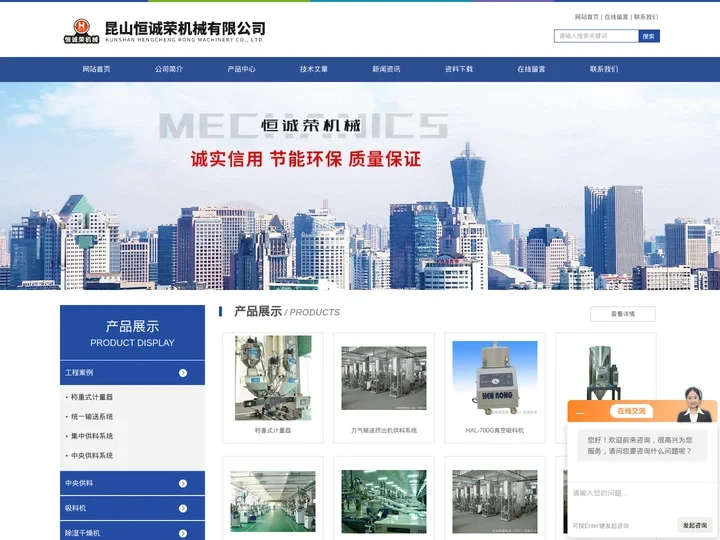Open 联系我们 in the main navigation bar
The image size is (720, 540).
[604, 69]
